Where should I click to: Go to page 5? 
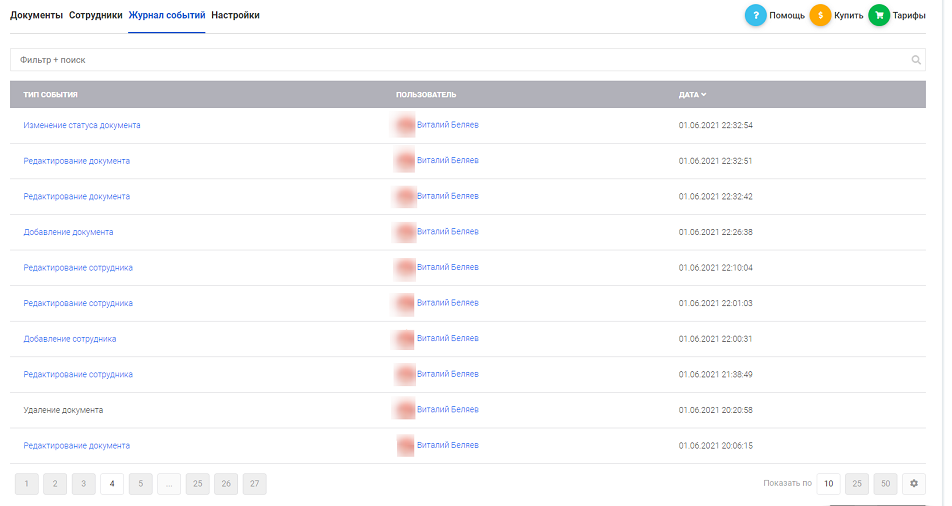(x=140, y=484)
